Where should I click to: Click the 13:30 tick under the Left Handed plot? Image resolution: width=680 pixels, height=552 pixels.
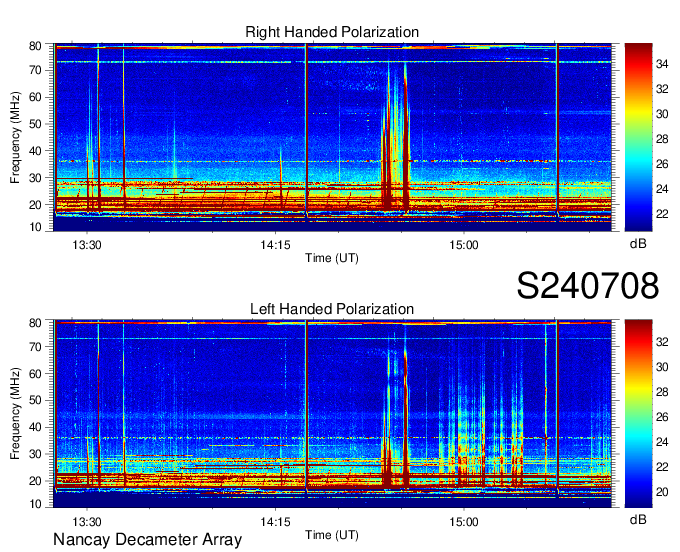87,522
